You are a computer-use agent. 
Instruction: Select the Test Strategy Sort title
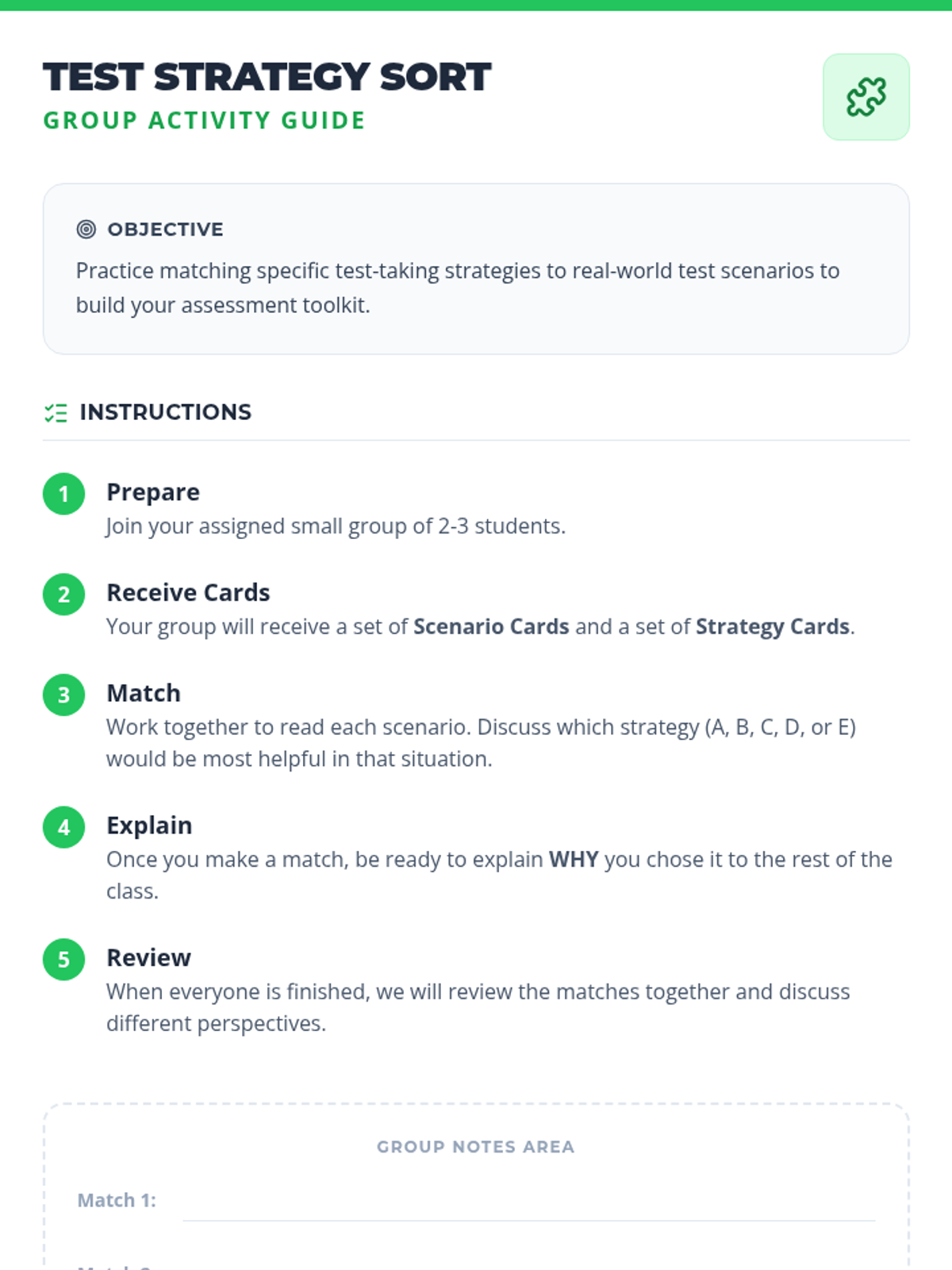tap(267, 77)
